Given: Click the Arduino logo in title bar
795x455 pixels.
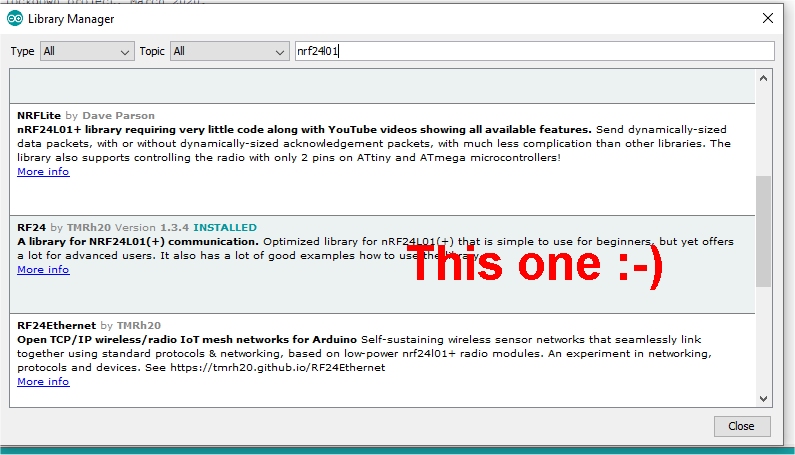Looking at the screenshot, I should tap(15, 19).
